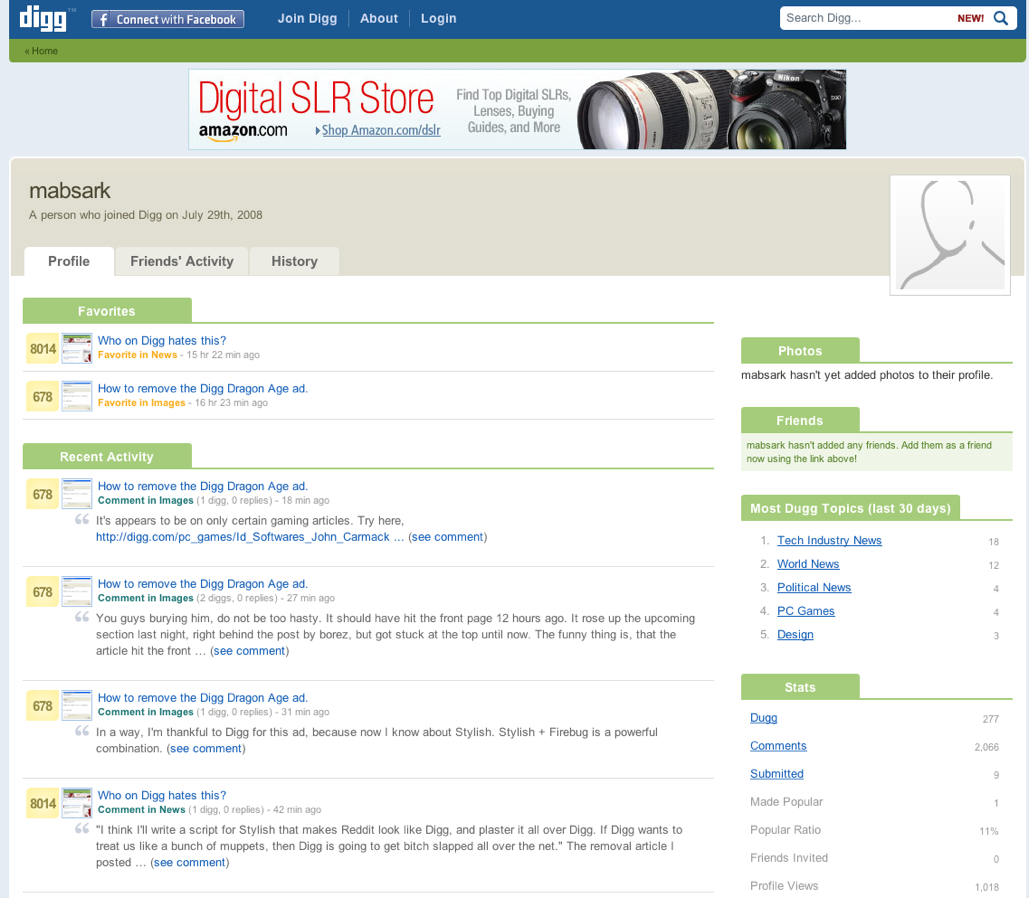Click the 'Made Popular' stat row
Image resolution: width=1029 pixels, height=898 pixels.
(874, 802)
